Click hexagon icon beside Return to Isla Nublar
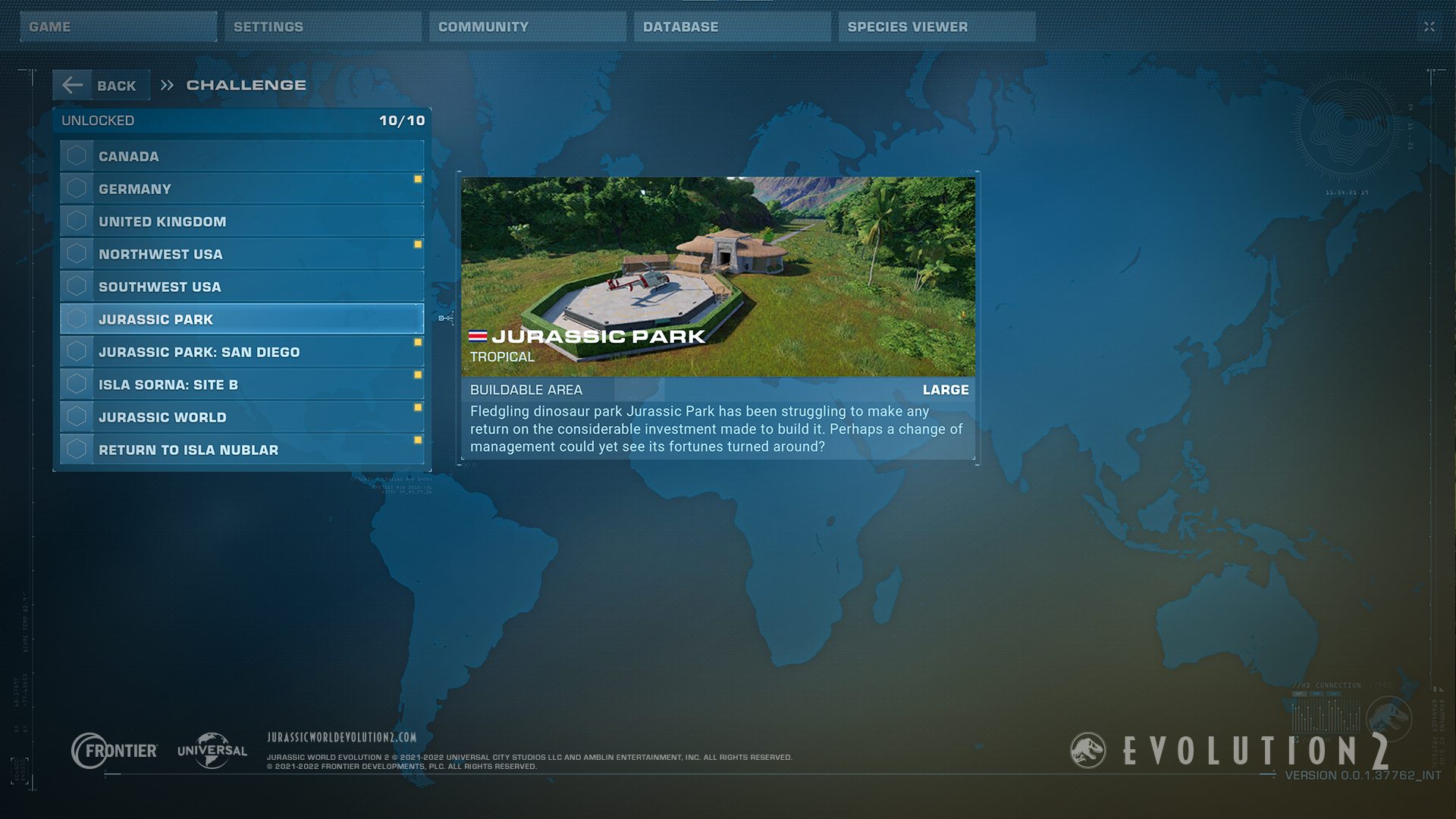Screen dimensions: 1456x819 [77, 449]
